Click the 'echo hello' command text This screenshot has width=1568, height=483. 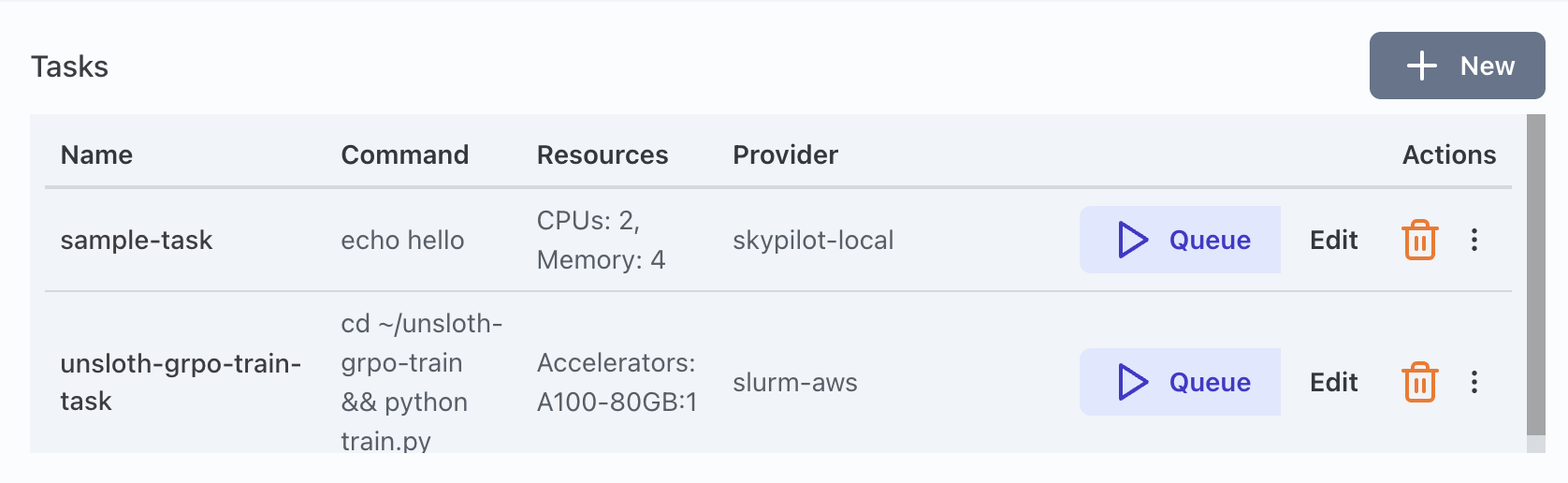click(x=402, y=241)
